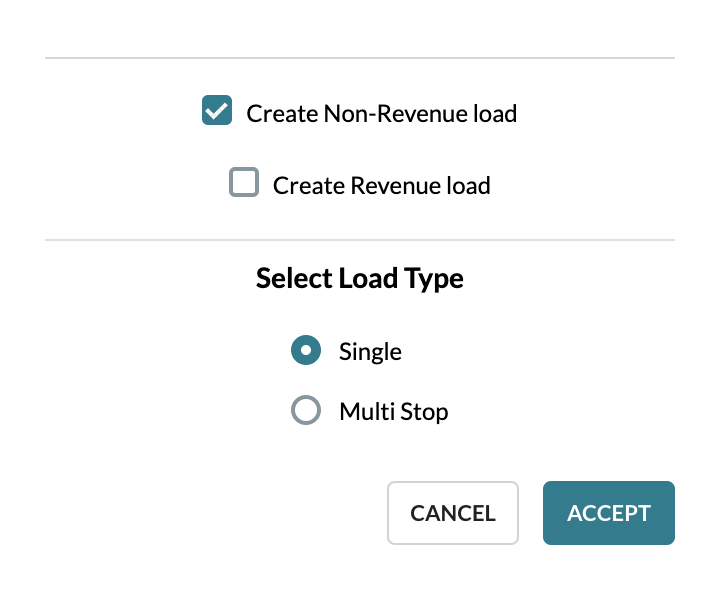Screen dimensions: 720x590
Task: Tick the empty gray-outlined checkbox
Action: pos(244,182)
